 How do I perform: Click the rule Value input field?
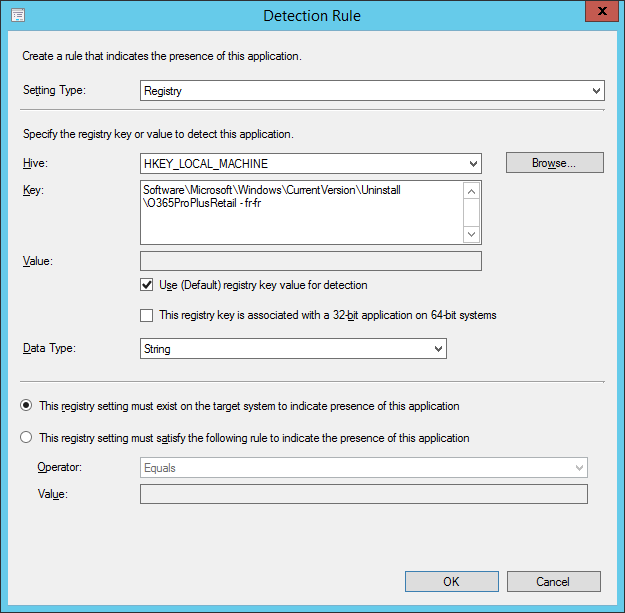pyautogui.click(x=364, y=494)
